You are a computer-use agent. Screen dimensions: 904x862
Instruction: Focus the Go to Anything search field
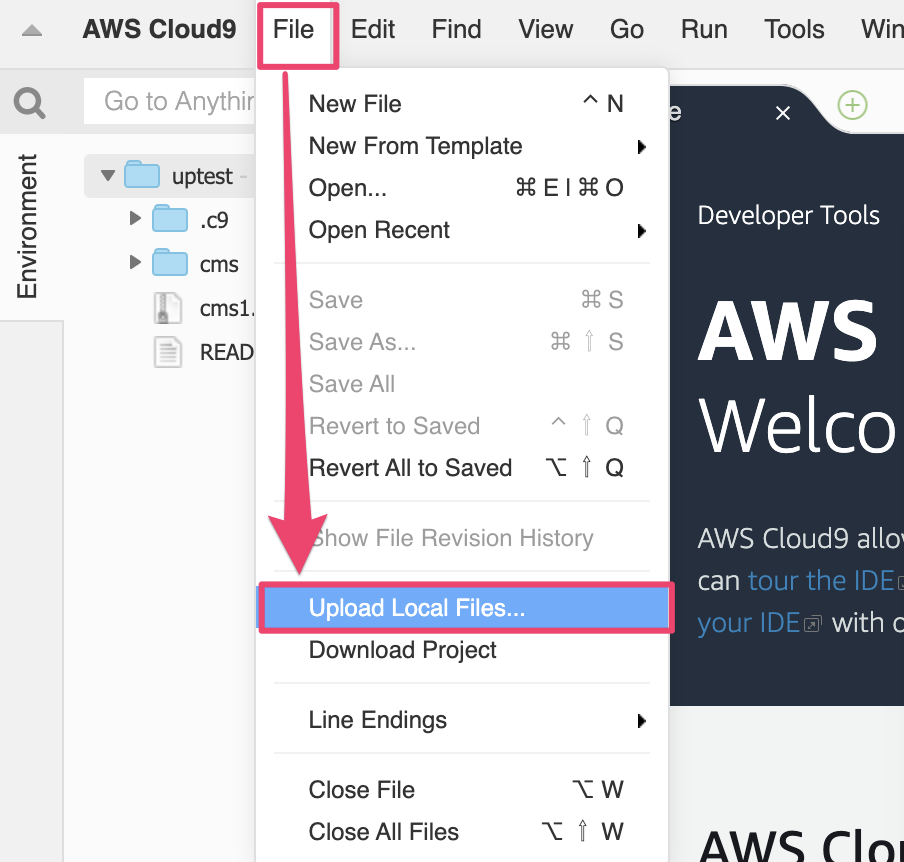(x=170, y=101)
